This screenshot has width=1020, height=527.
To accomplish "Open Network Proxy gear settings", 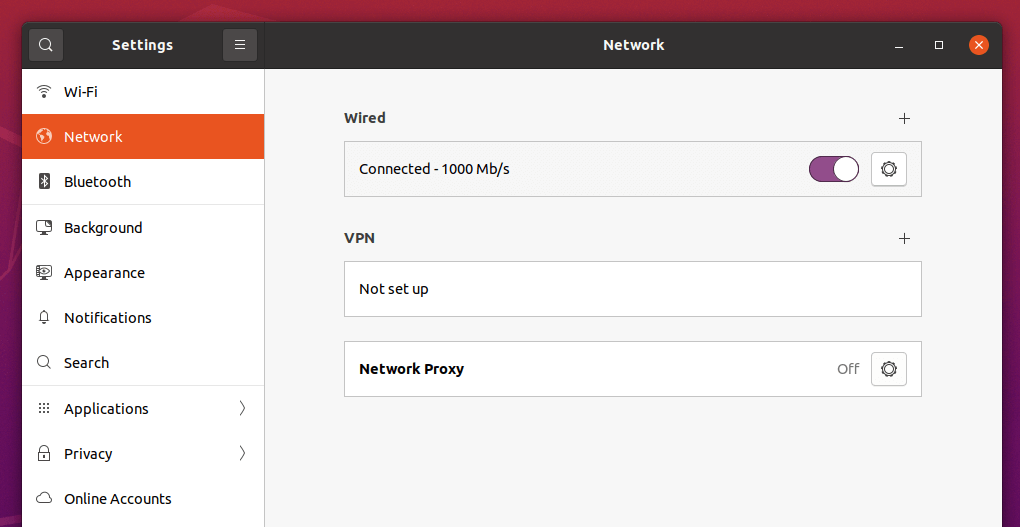I will pyautogui.click(x=888, y=369).
